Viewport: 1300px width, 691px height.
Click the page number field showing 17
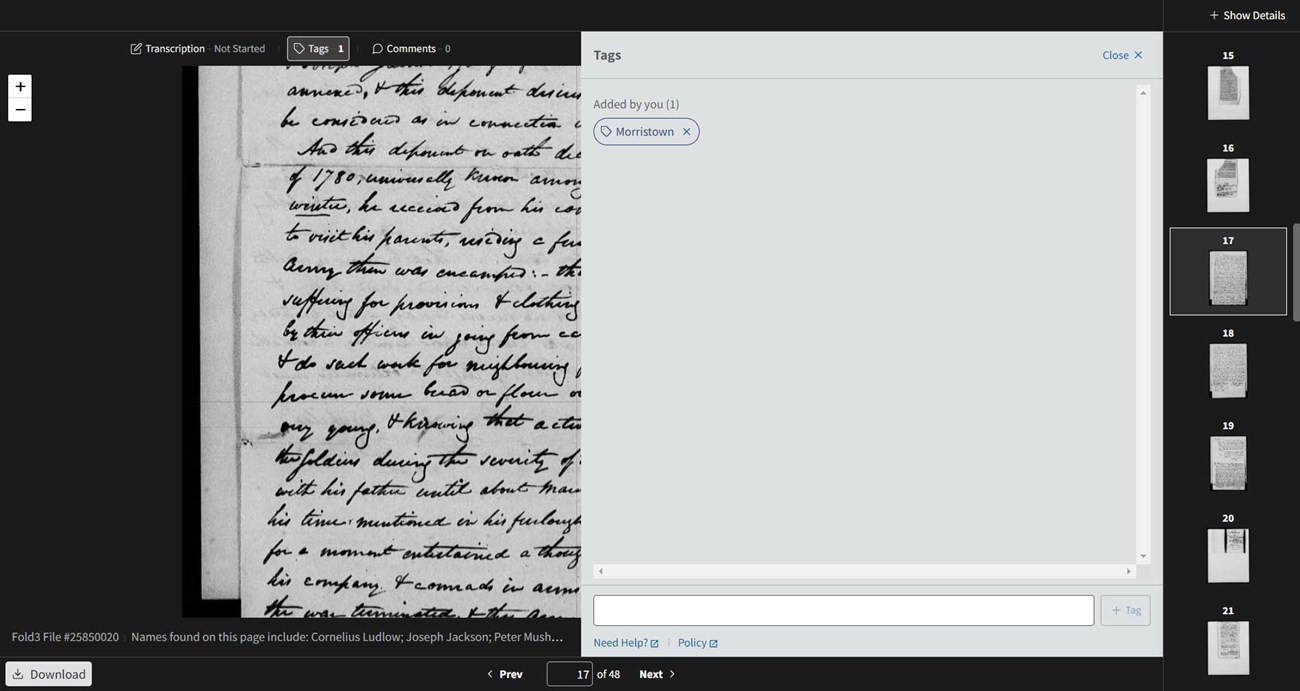569,674
